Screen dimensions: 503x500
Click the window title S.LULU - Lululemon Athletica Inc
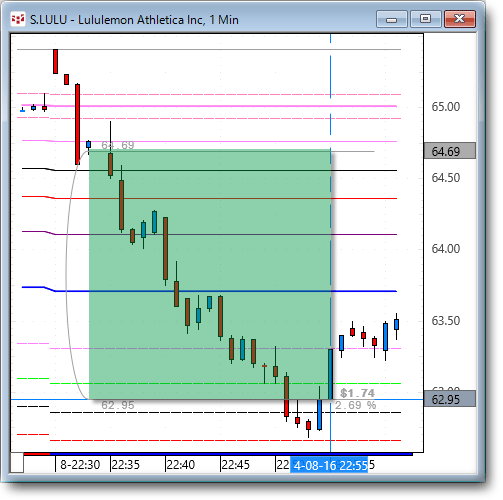tap(134, 20)
